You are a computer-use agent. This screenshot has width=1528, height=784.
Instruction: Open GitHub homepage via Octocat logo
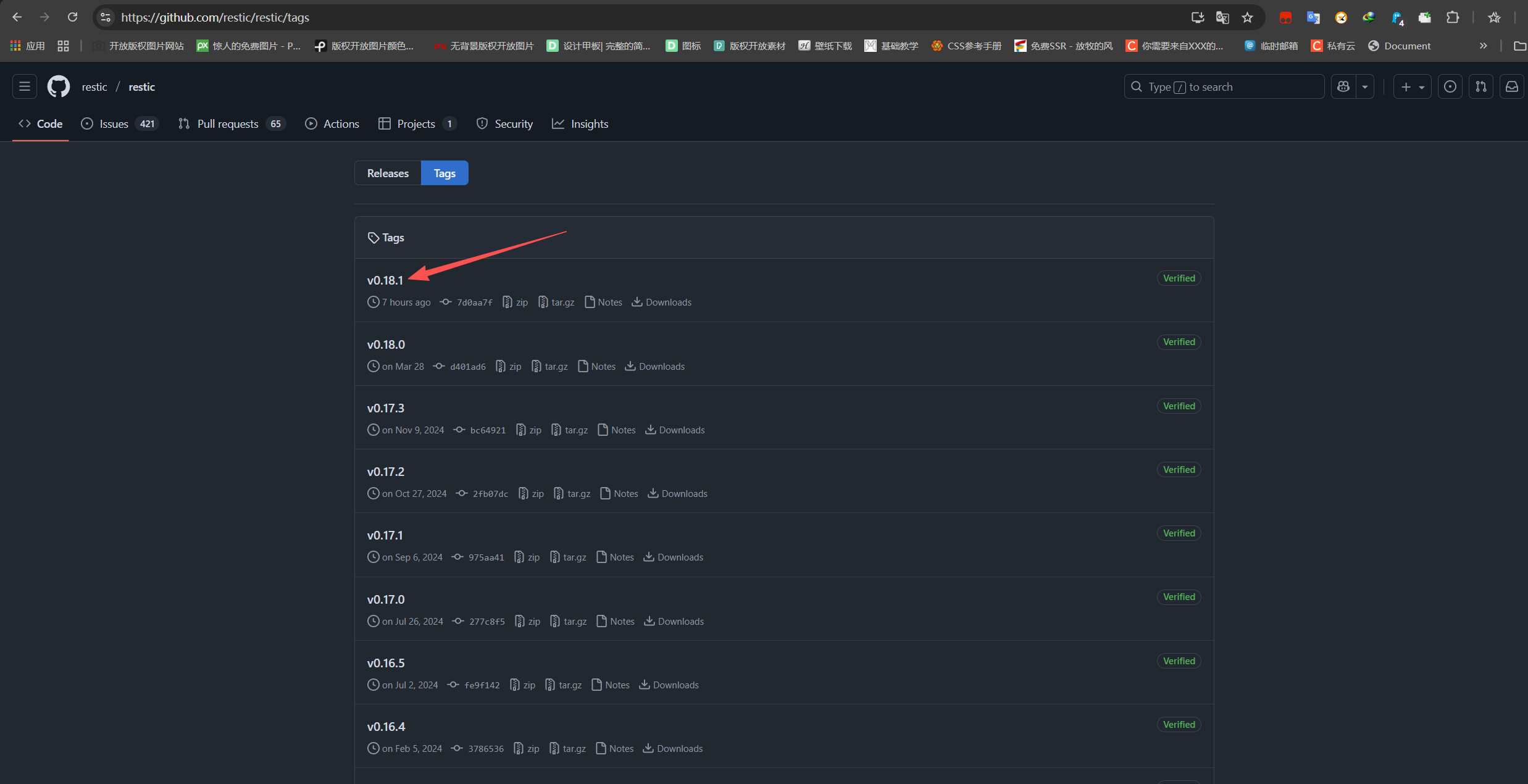(59, 86)
